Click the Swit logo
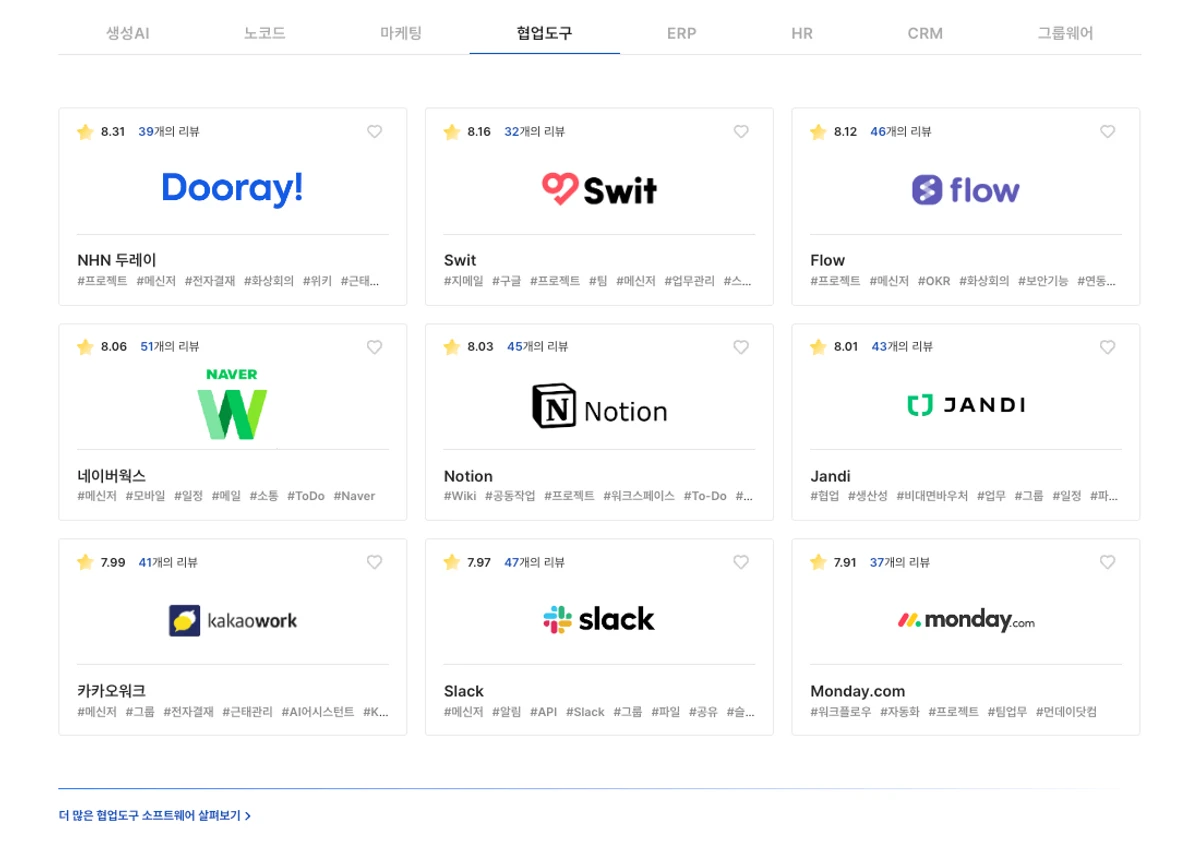The width and height of the screenshot is (1200, 843). 599,189
